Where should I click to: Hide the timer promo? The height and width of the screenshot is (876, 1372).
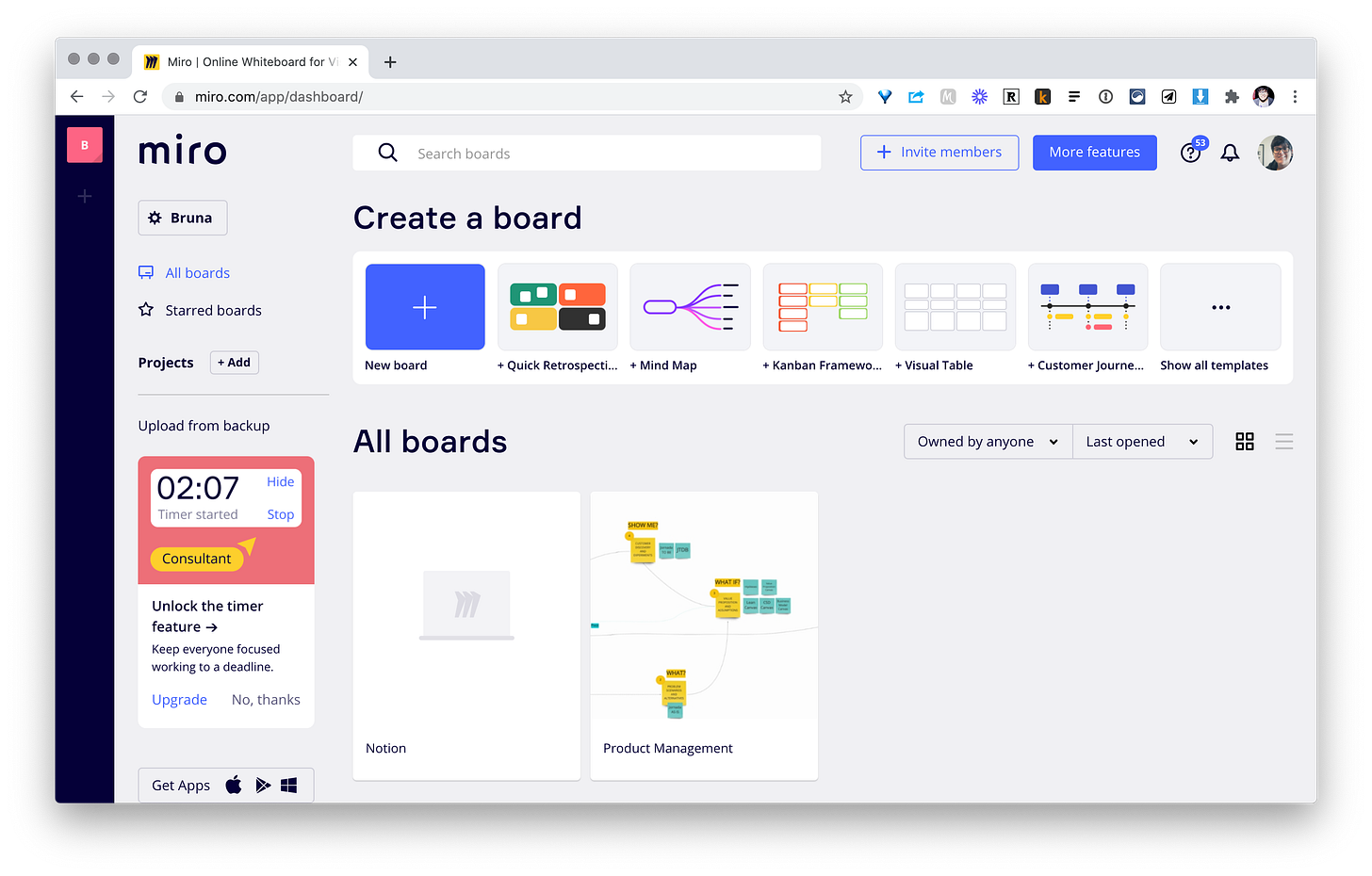tap(280, 481)
